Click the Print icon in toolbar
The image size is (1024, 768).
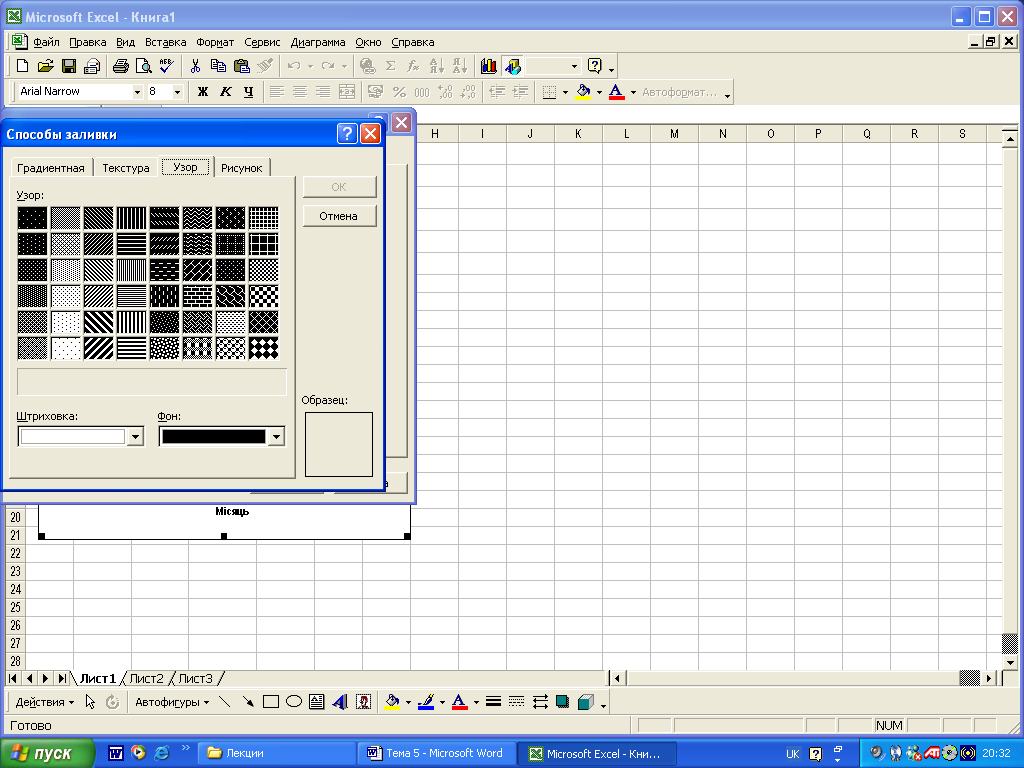[x=121, y=66]
